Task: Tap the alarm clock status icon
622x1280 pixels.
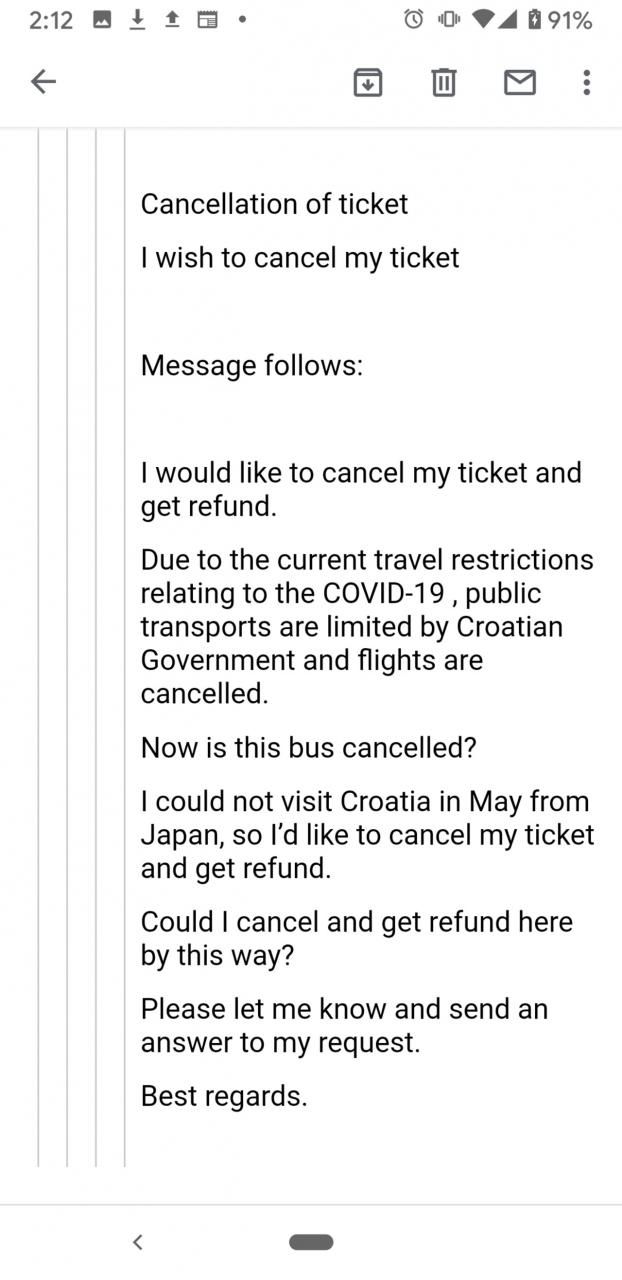Action: coord(412,20)
